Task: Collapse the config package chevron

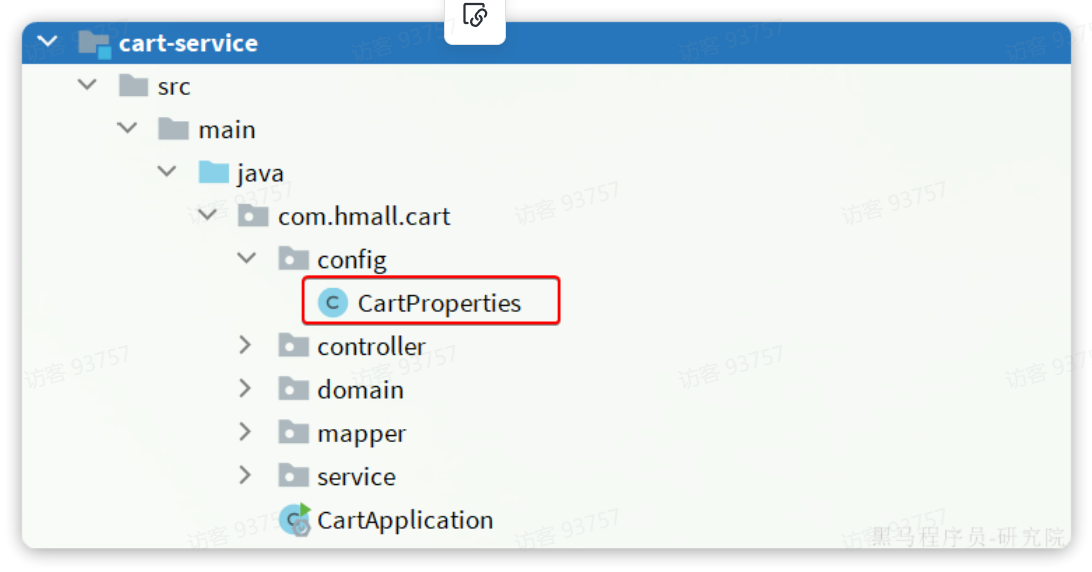Action: [247, 258]
